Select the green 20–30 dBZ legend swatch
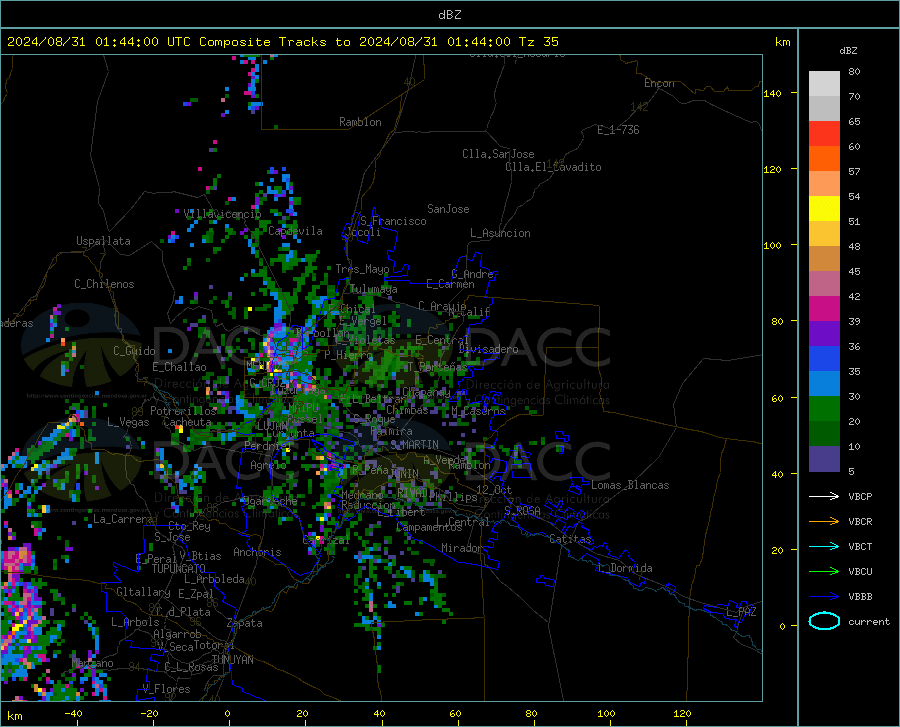Screen dimensions: 900x727 [x=824, y=409]
